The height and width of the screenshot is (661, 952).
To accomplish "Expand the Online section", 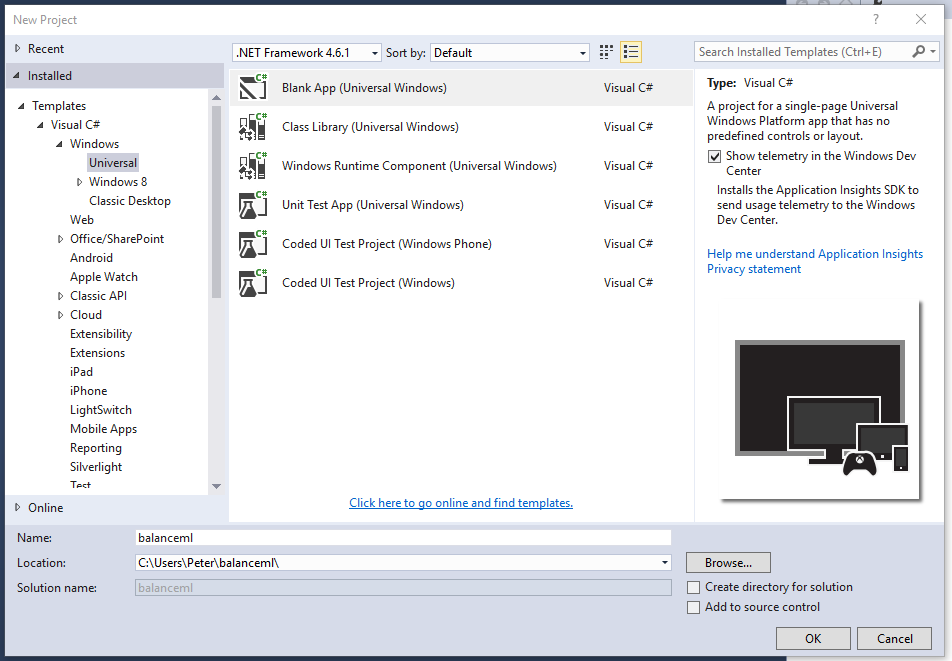I will click(18, 507).
